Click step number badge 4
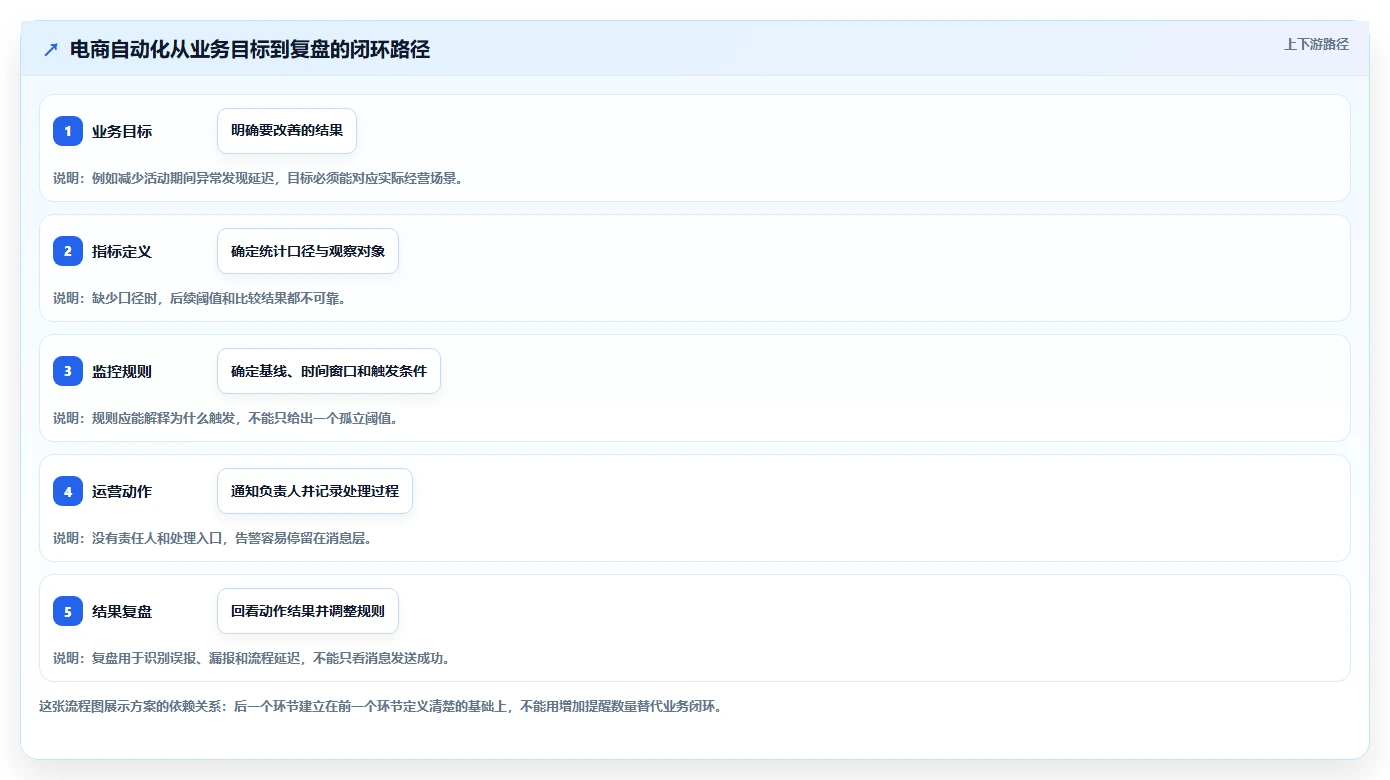The image size is (1390, 780). (x=68, y=491)
